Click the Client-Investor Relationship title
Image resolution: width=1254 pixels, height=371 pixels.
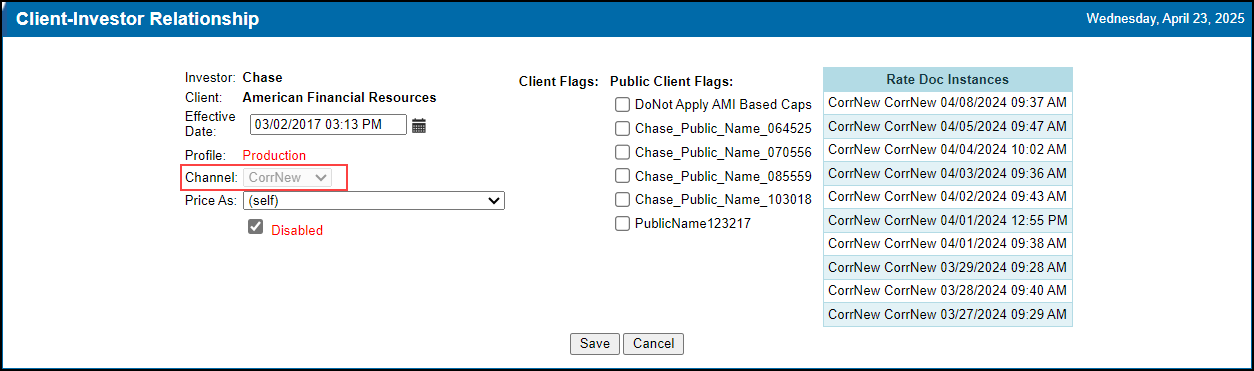click(x=138, y=19)
